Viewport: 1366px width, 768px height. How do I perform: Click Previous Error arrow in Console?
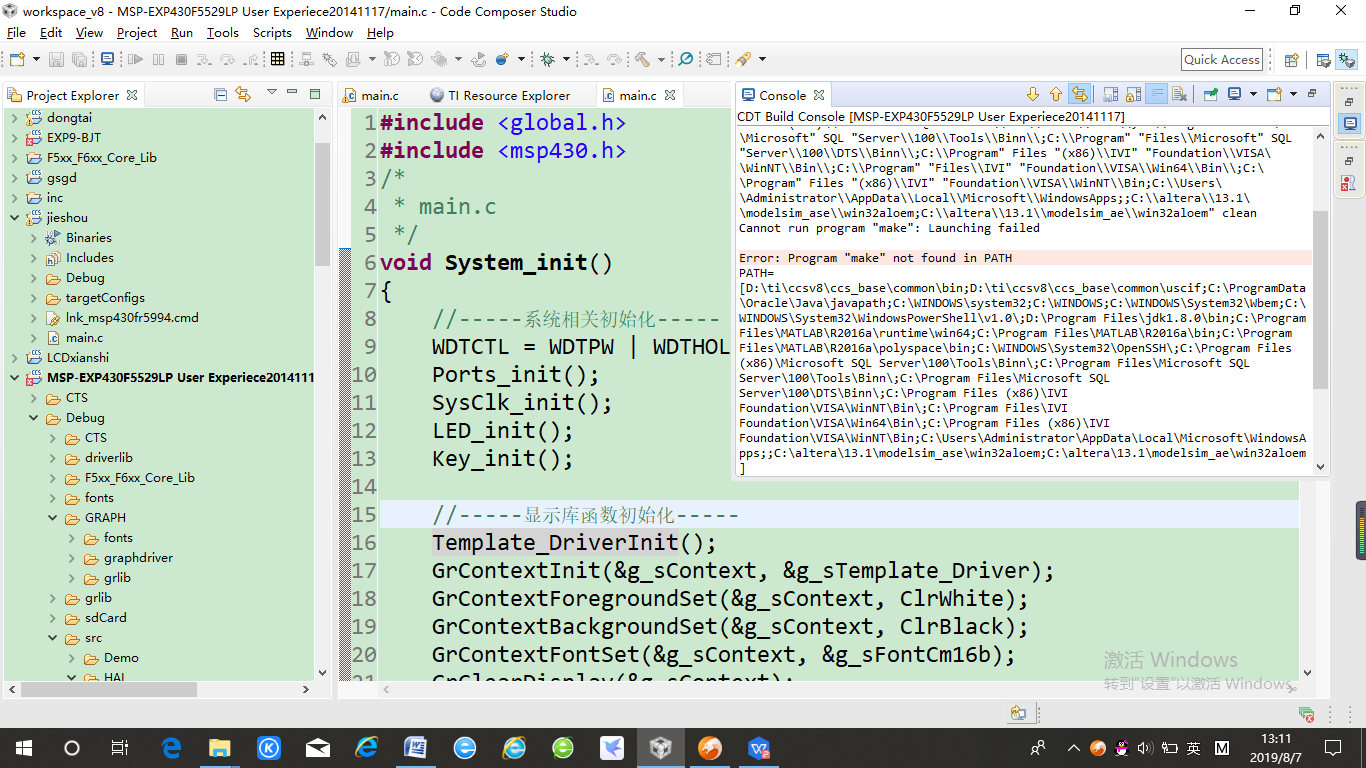(x=1056, y=94)
